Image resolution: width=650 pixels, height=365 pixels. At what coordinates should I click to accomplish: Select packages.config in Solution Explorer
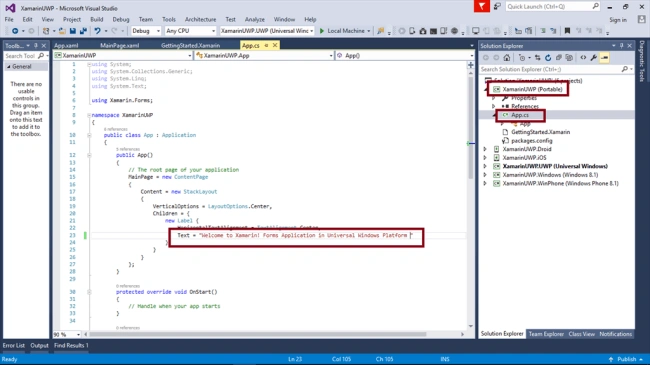tap(531, 141)
